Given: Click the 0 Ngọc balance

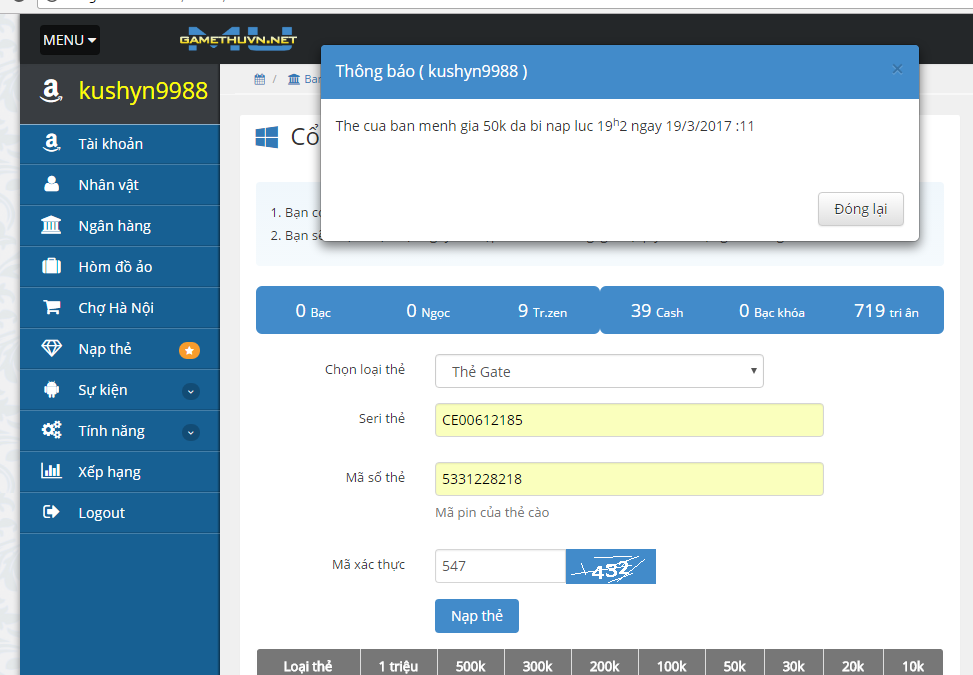Looking at the screenshot, I should 428,310.
